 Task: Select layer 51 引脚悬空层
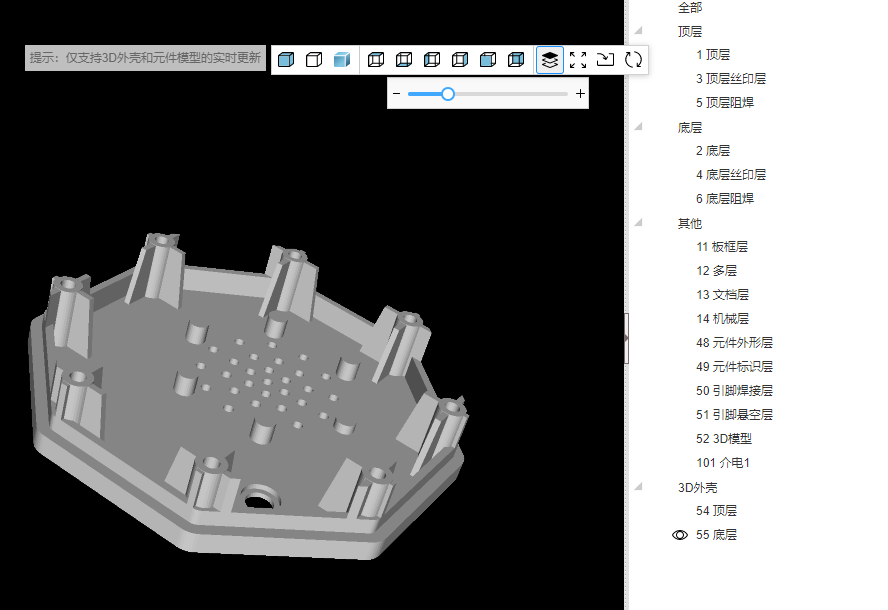tap(734, 415)
